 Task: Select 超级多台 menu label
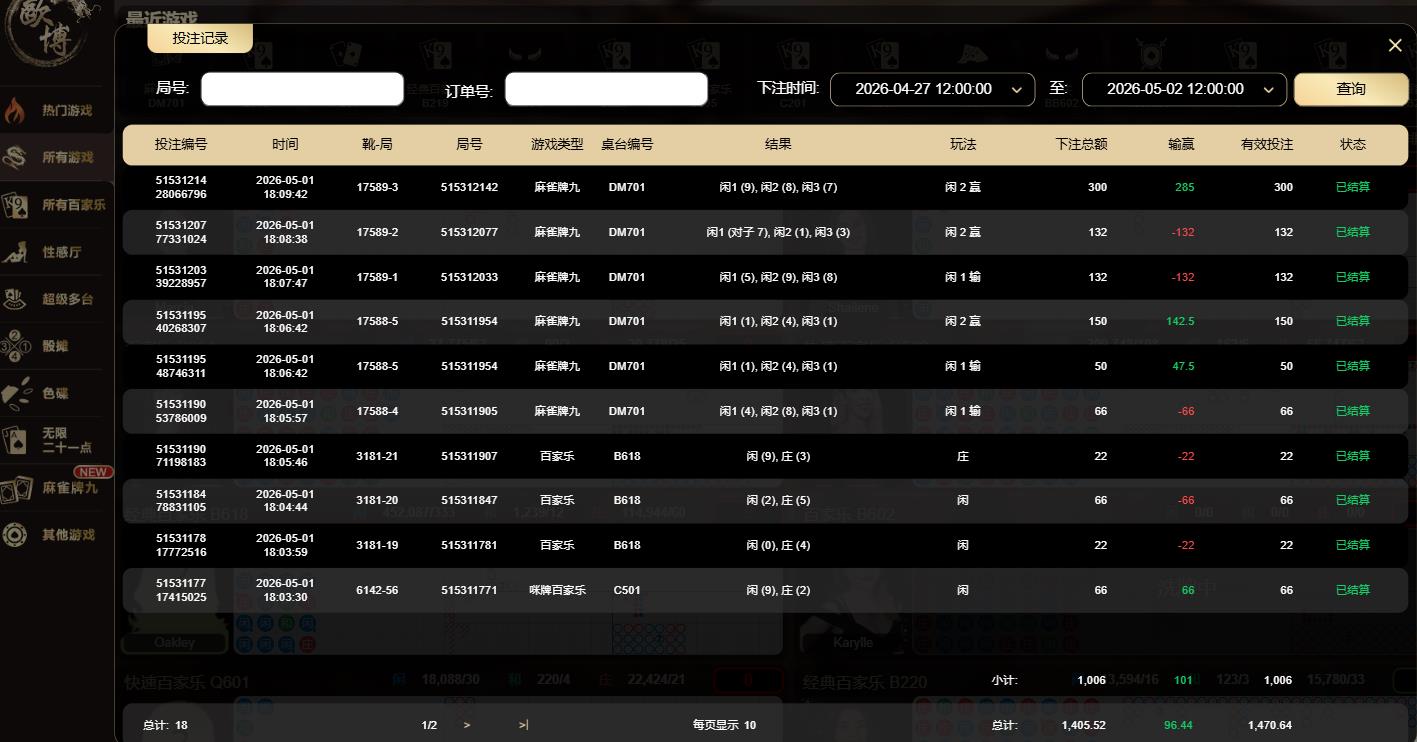(x=67, y=299)
